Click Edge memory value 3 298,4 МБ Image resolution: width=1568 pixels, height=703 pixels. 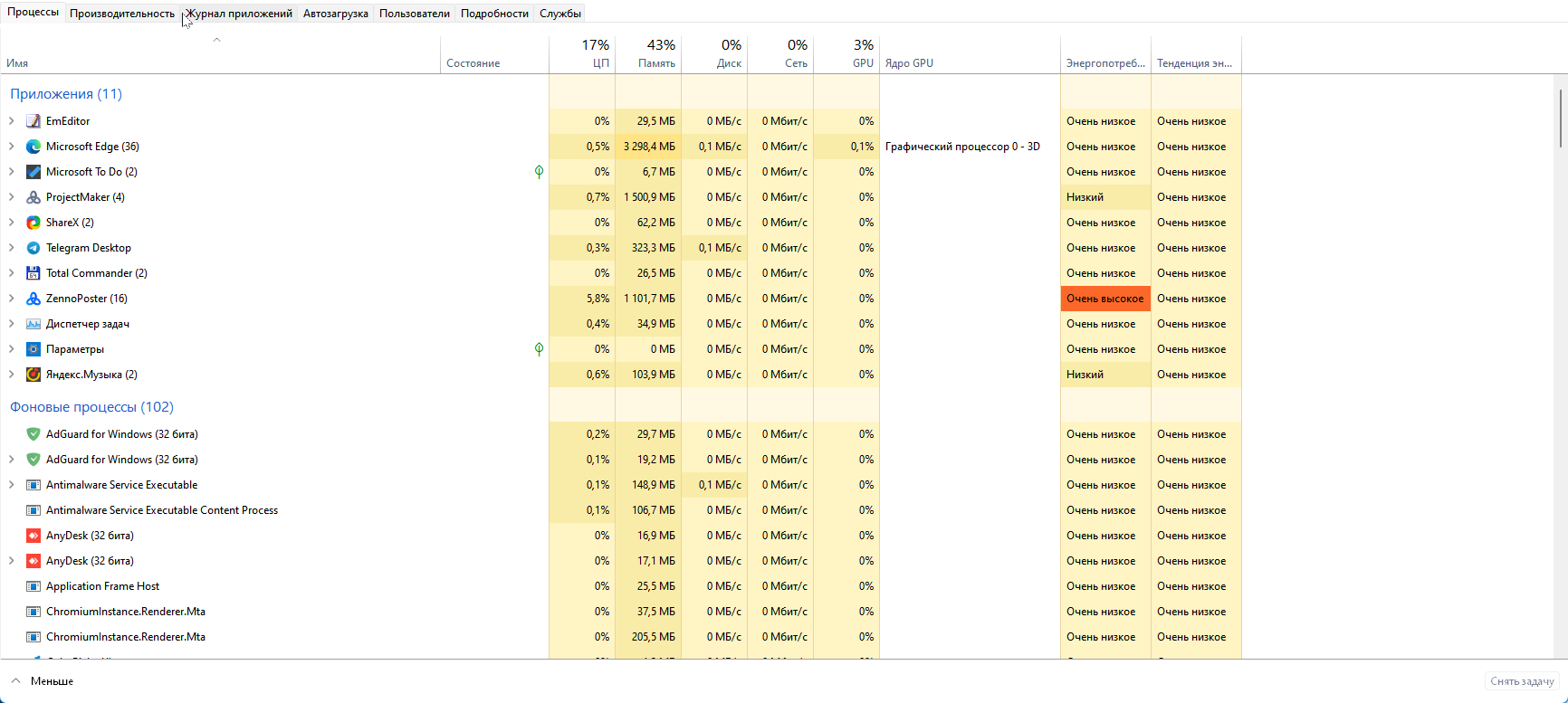tap(648, 147)
